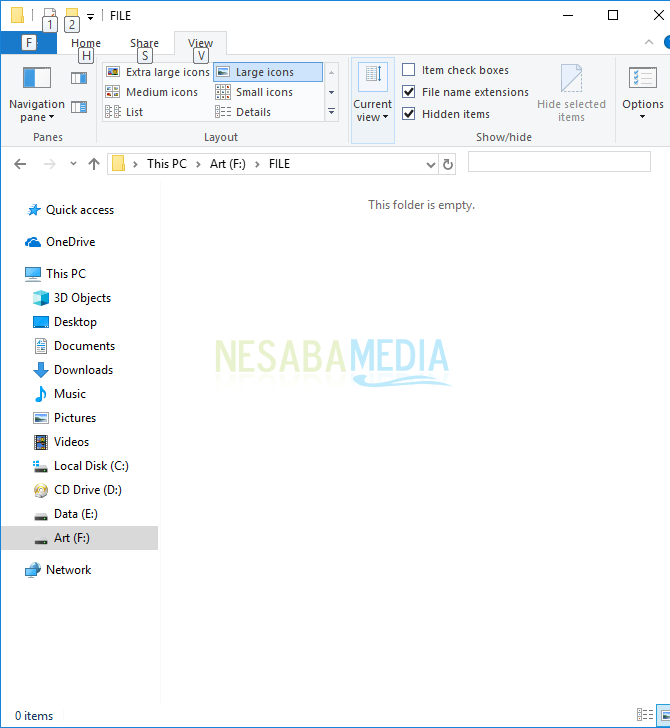This screenshot has width=670, height=728.
Task: Click the search box field
Action: [x=558, y=162]
